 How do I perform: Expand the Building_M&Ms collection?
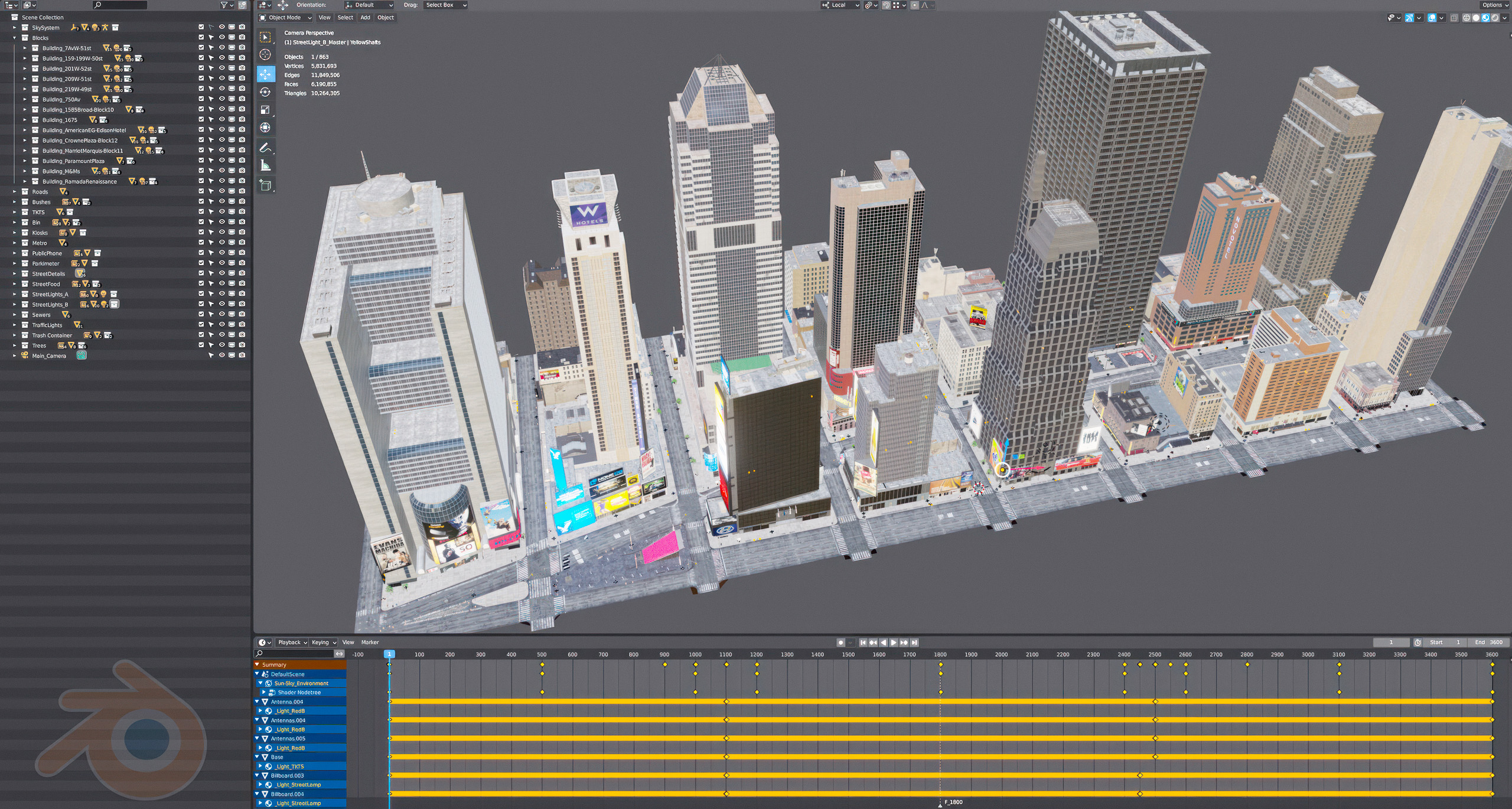point(25,171)
